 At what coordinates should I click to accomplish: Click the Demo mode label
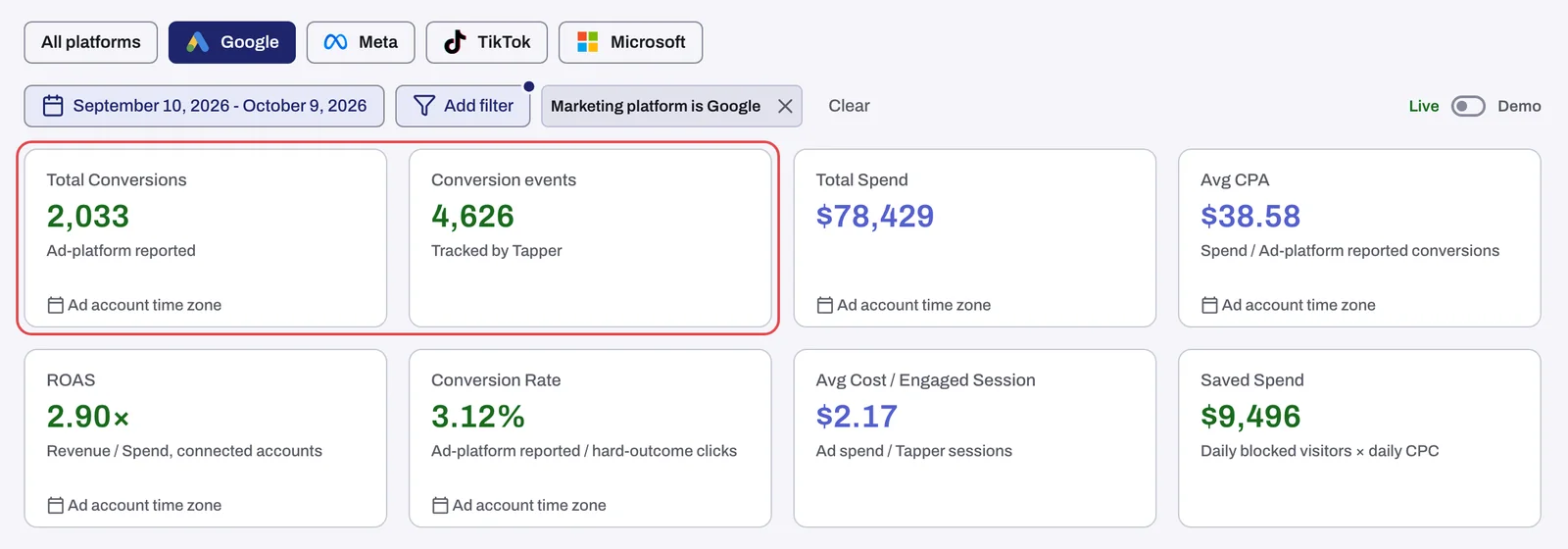(1519, 106)
